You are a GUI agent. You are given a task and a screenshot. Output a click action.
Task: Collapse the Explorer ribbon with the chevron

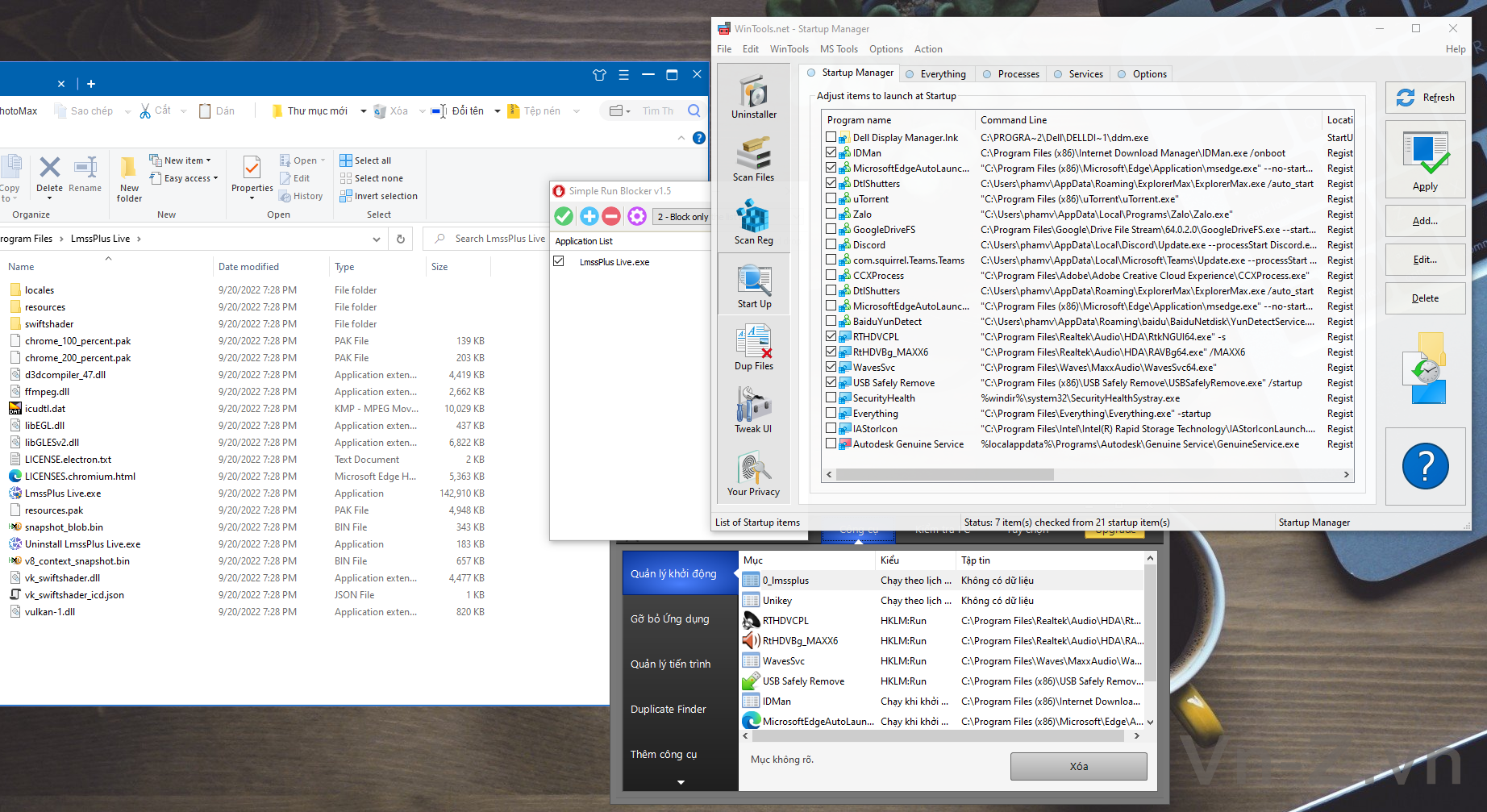(681, 138)
